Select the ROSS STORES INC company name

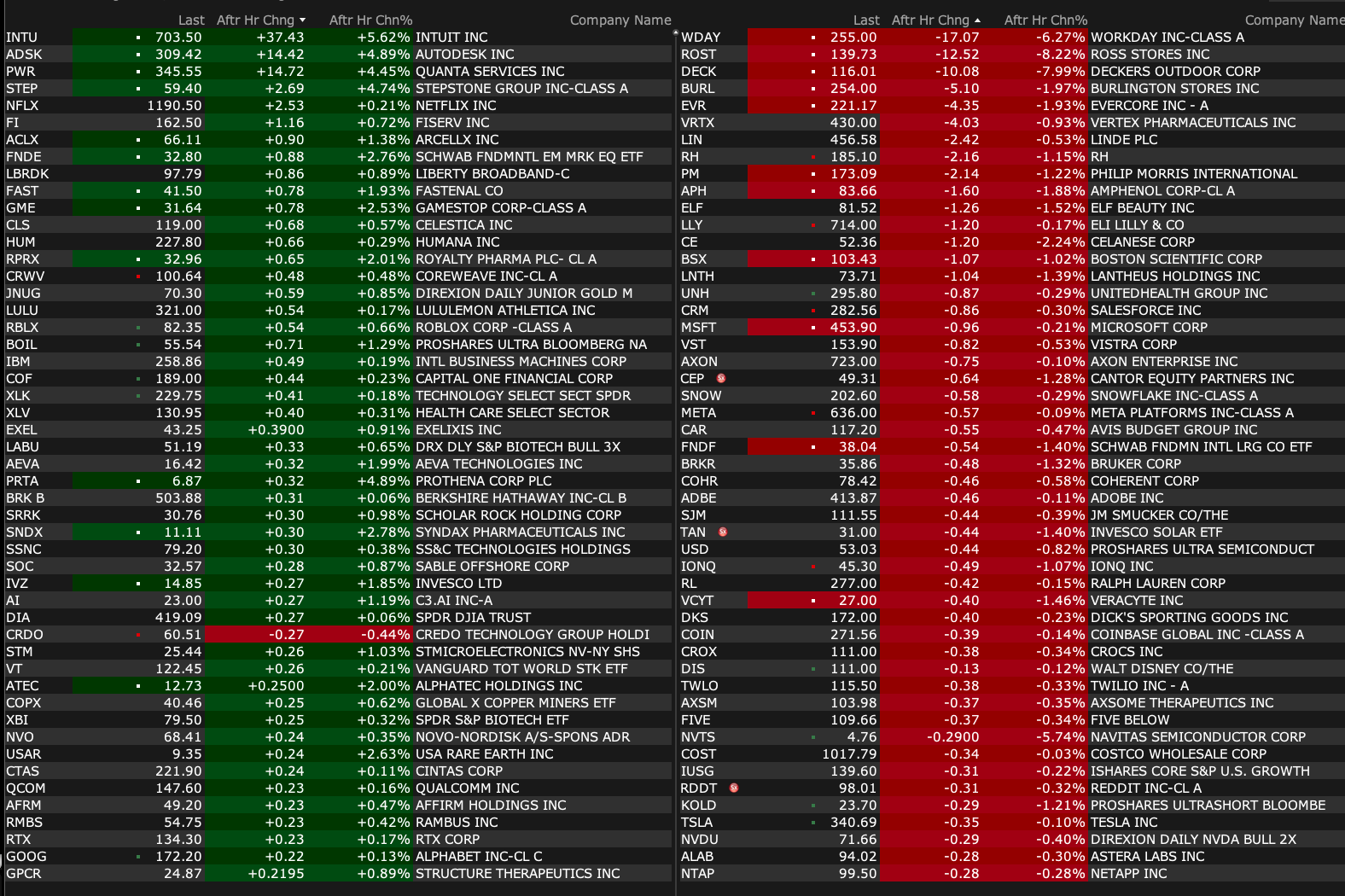[x=1150, y=55]
